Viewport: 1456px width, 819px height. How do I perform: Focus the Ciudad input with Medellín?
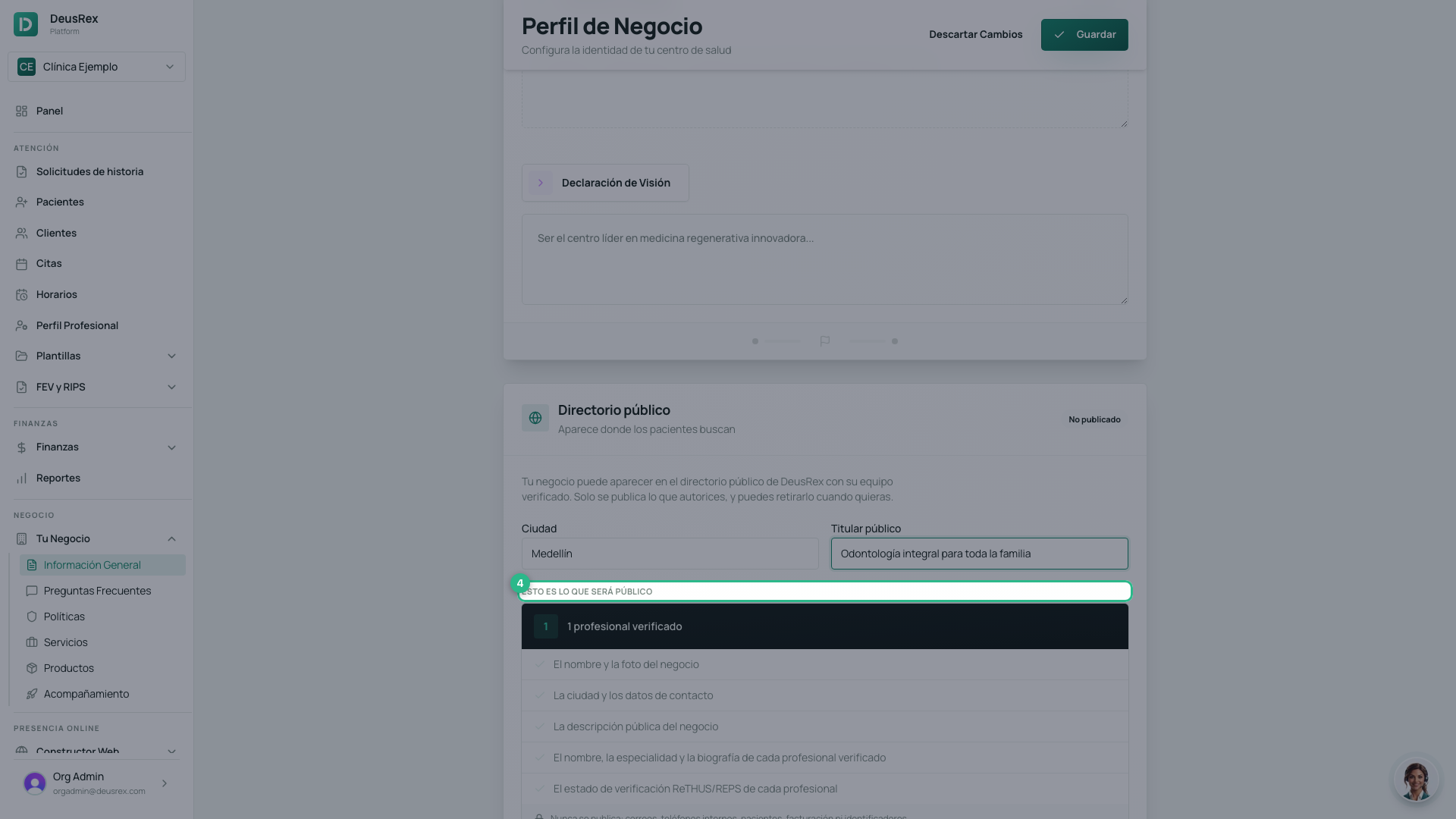[670, 554]
